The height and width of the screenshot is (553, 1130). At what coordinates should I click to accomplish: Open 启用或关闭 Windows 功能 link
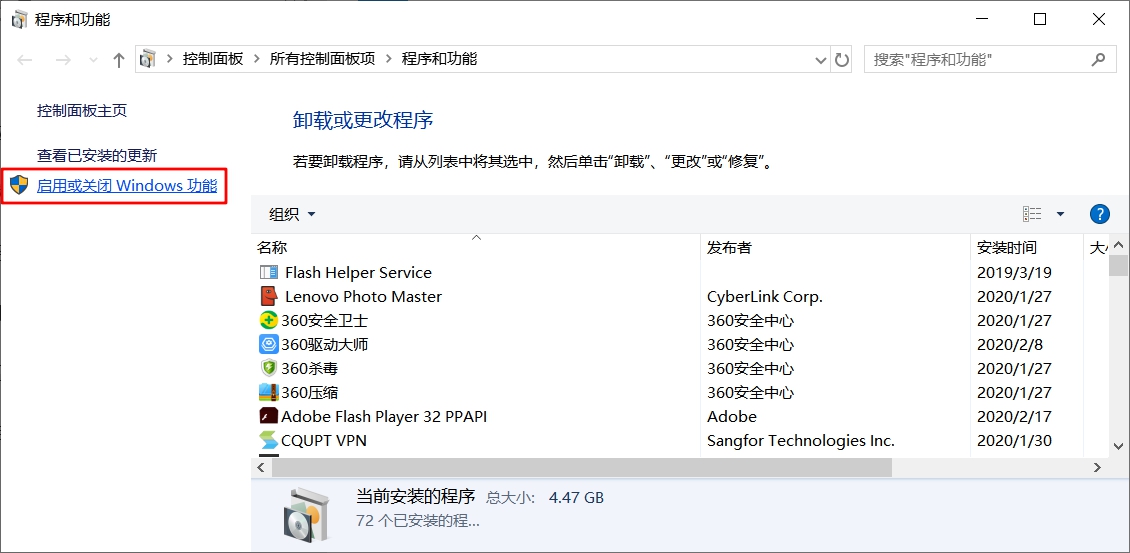pyautogui.click(x=127, y=185)
